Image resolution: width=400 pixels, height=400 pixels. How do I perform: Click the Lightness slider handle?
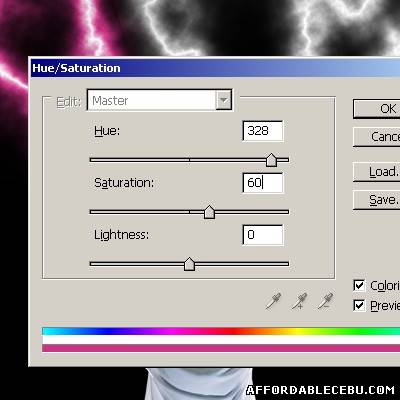point(189,264)
